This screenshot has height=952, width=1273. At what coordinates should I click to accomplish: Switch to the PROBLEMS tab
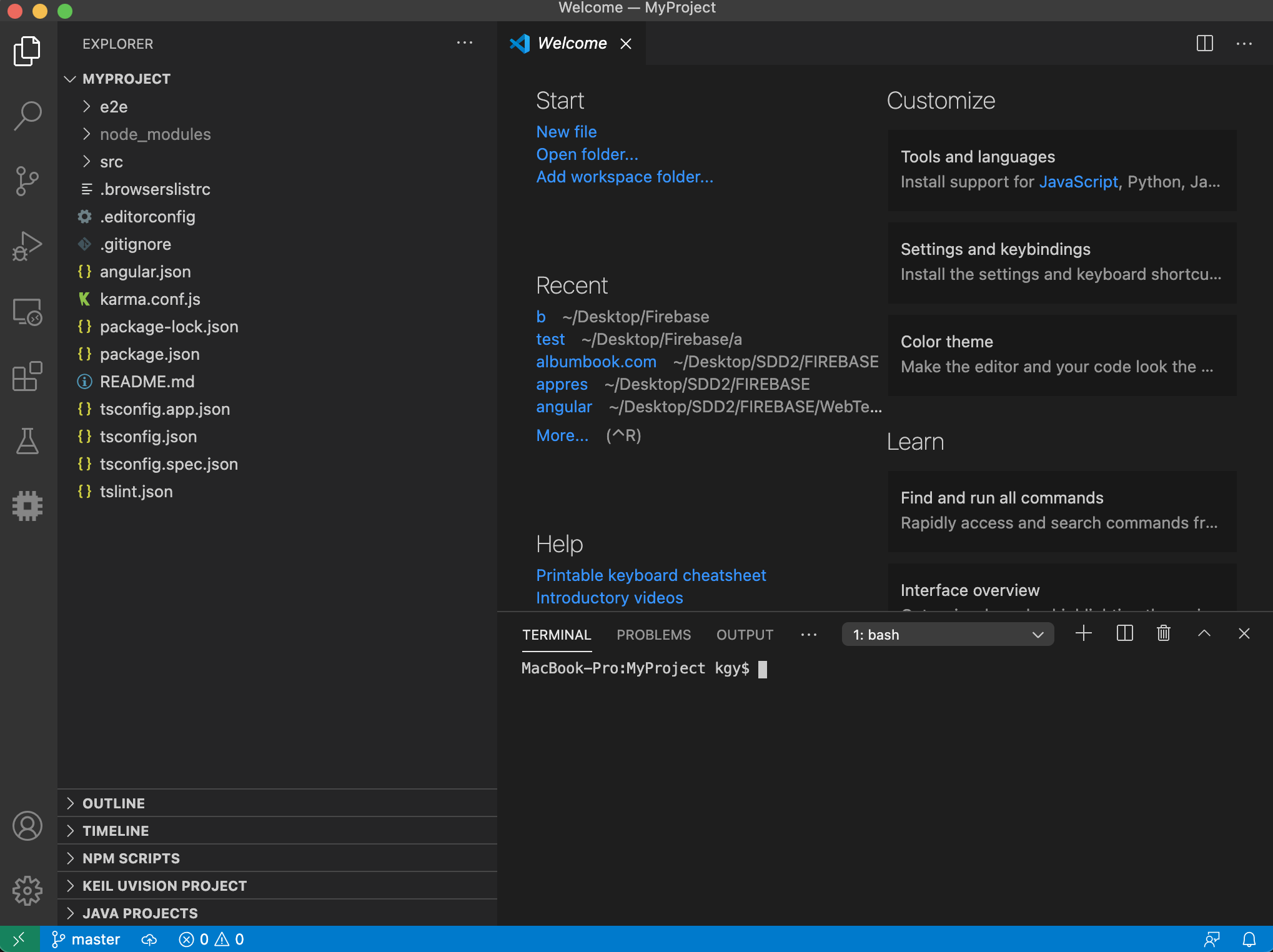click(x=653, y=635)
